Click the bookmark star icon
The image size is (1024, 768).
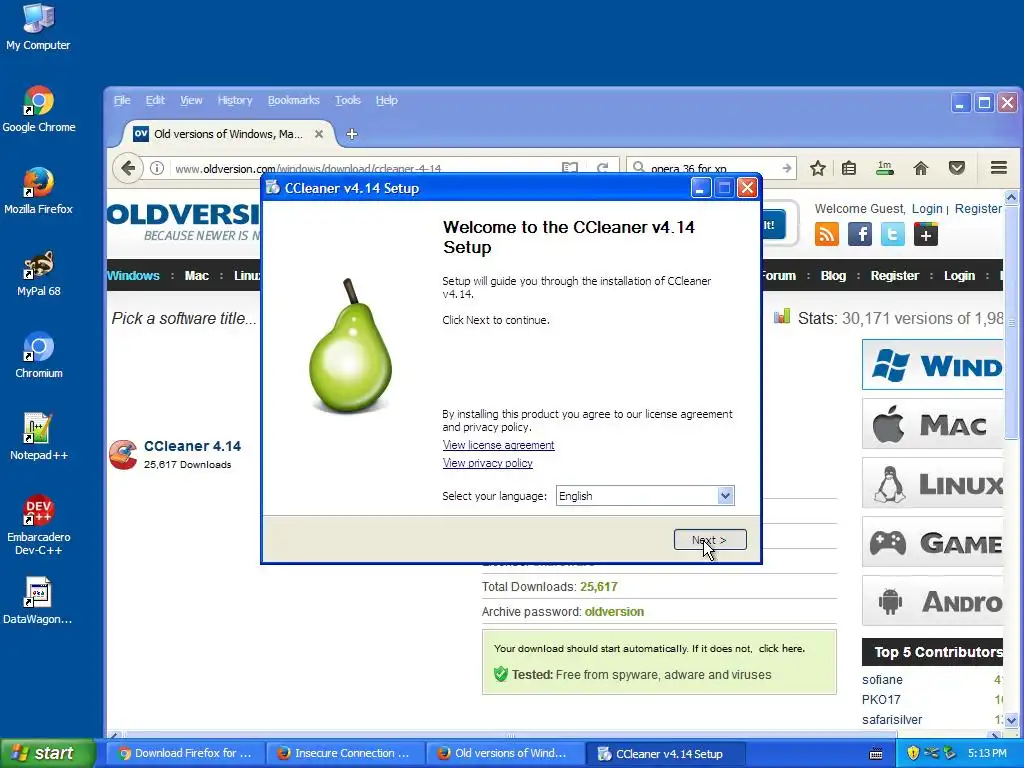[x=818, y=168]
